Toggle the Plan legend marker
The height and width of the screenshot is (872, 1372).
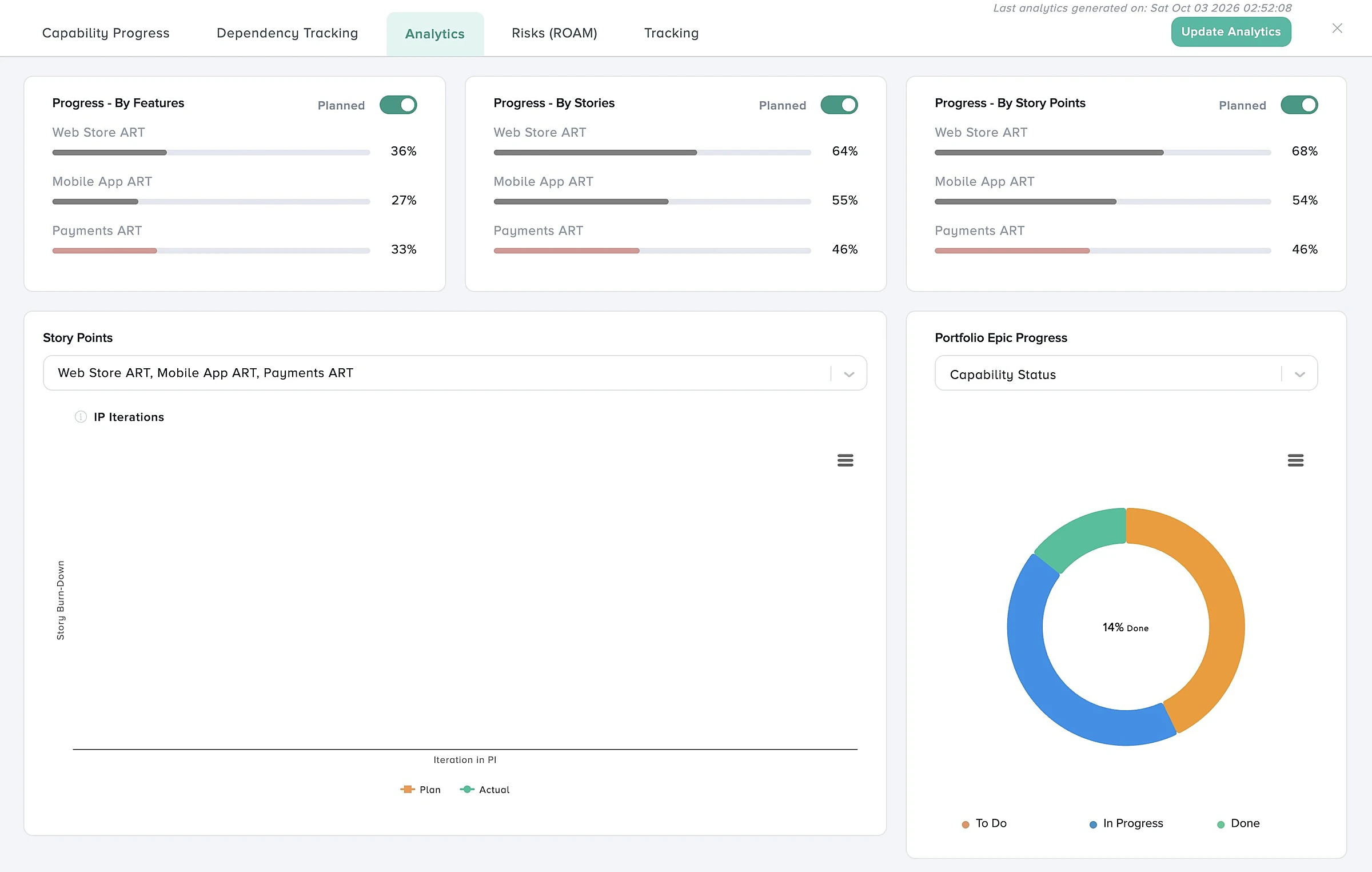(407, 789)
